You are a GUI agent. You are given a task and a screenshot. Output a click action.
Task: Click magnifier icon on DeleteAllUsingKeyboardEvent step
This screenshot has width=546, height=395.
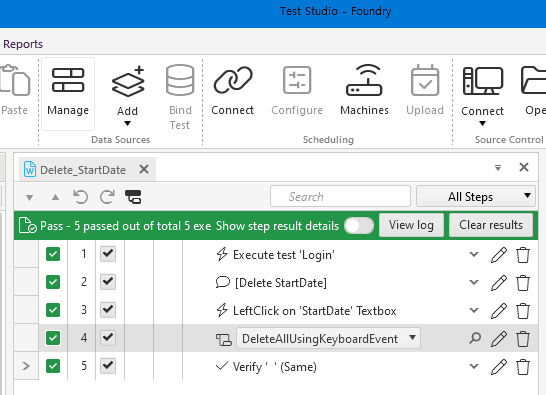click(475, 338)
